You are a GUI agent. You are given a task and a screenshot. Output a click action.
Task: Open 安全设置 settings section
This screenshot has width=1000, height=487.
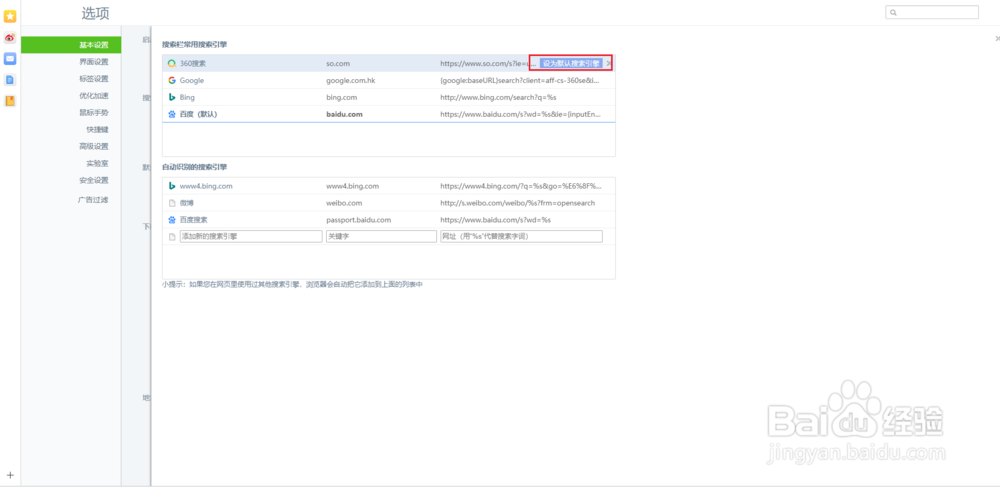tap(94, 180)
